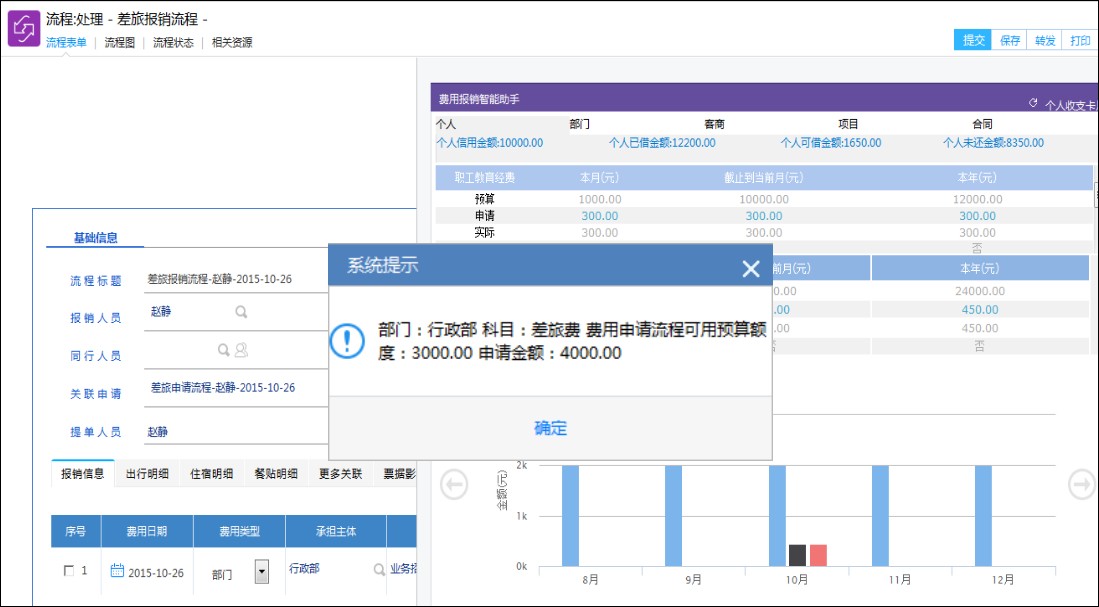Image resolution: width=1099 pixels, height=607 pixels.
Task: Click refresh icon beside 个人收支卡
Action: click(x=1034, y=103)
